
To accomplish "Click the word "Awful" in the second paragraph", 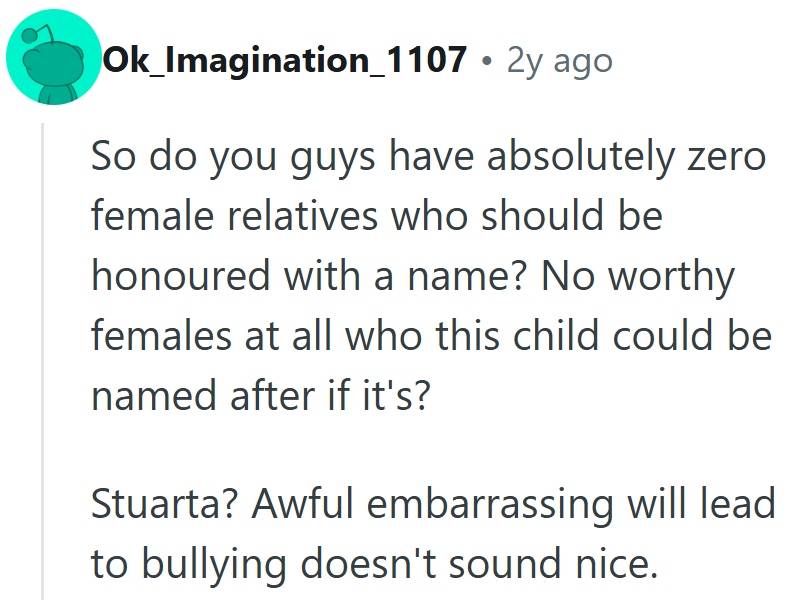I will 303,503.
